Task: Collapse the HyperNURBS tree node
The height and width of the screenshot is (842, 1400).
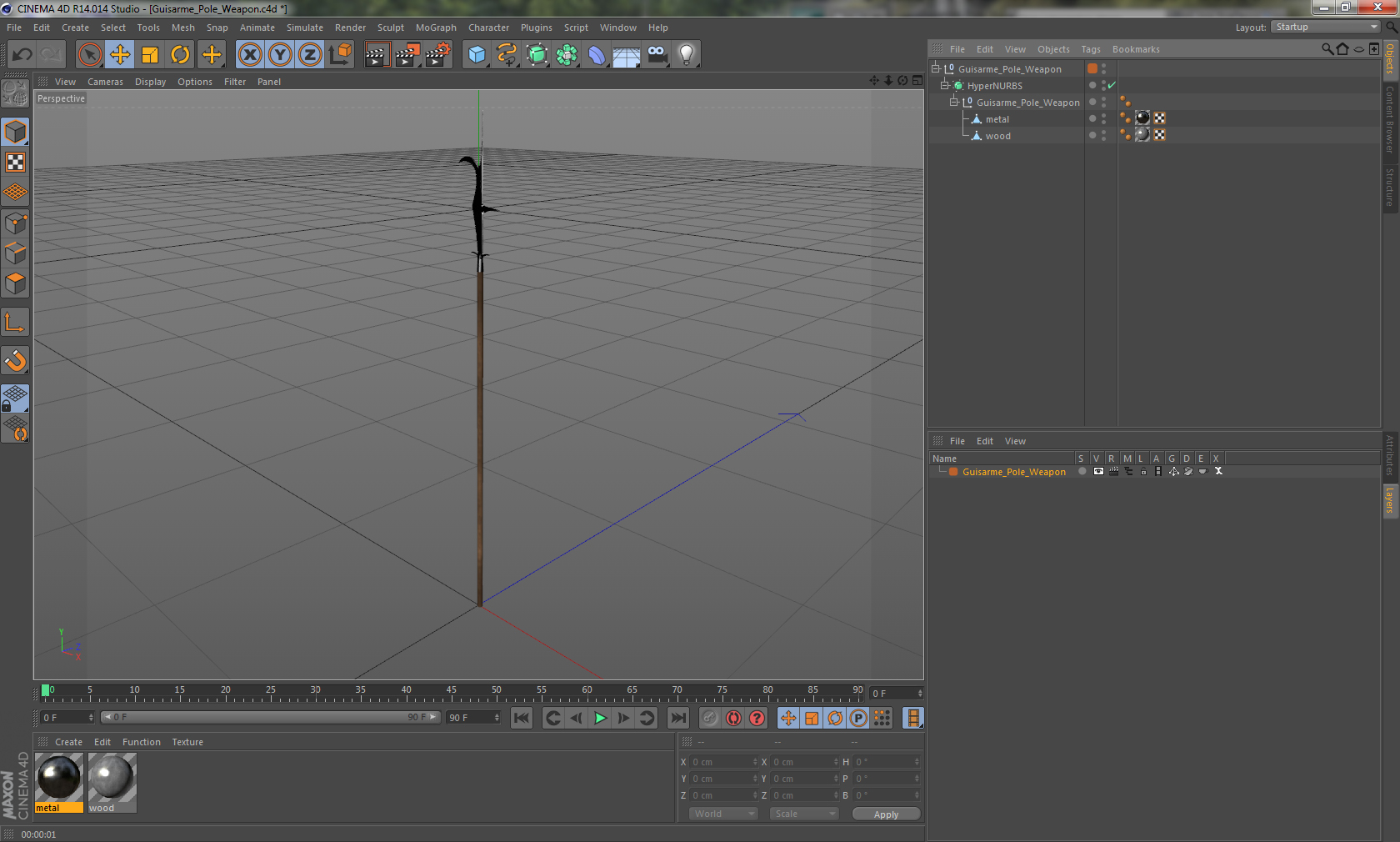Action: point(945,85)
